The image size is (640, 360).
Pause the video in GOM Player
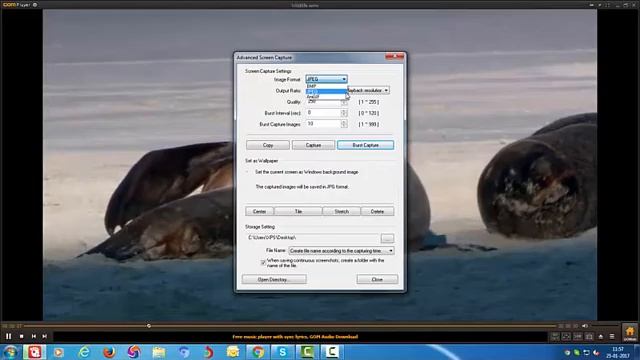tap(9, 336)
